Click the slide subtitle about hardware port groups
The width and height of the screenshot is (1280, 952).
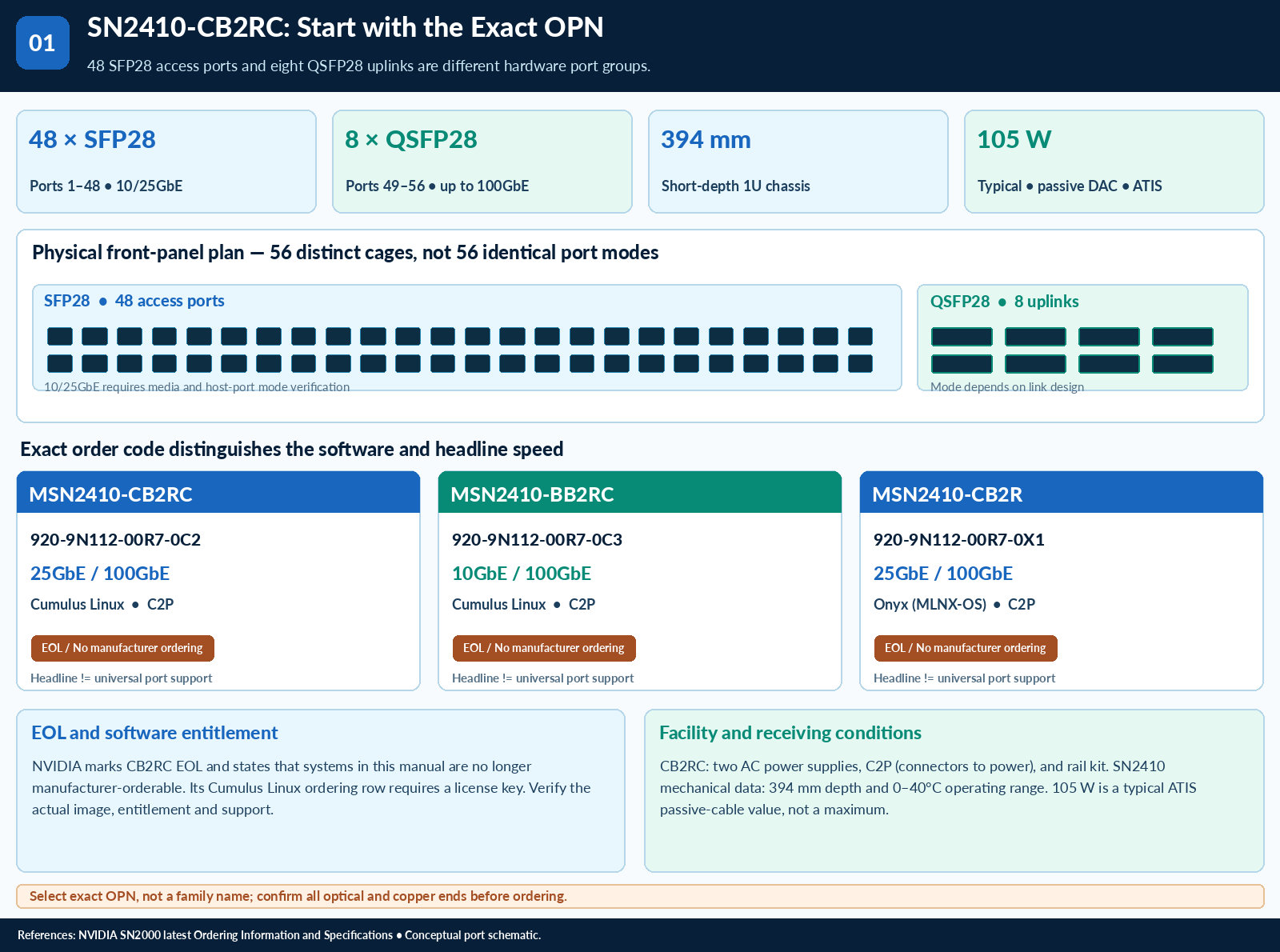coord(369,66)
